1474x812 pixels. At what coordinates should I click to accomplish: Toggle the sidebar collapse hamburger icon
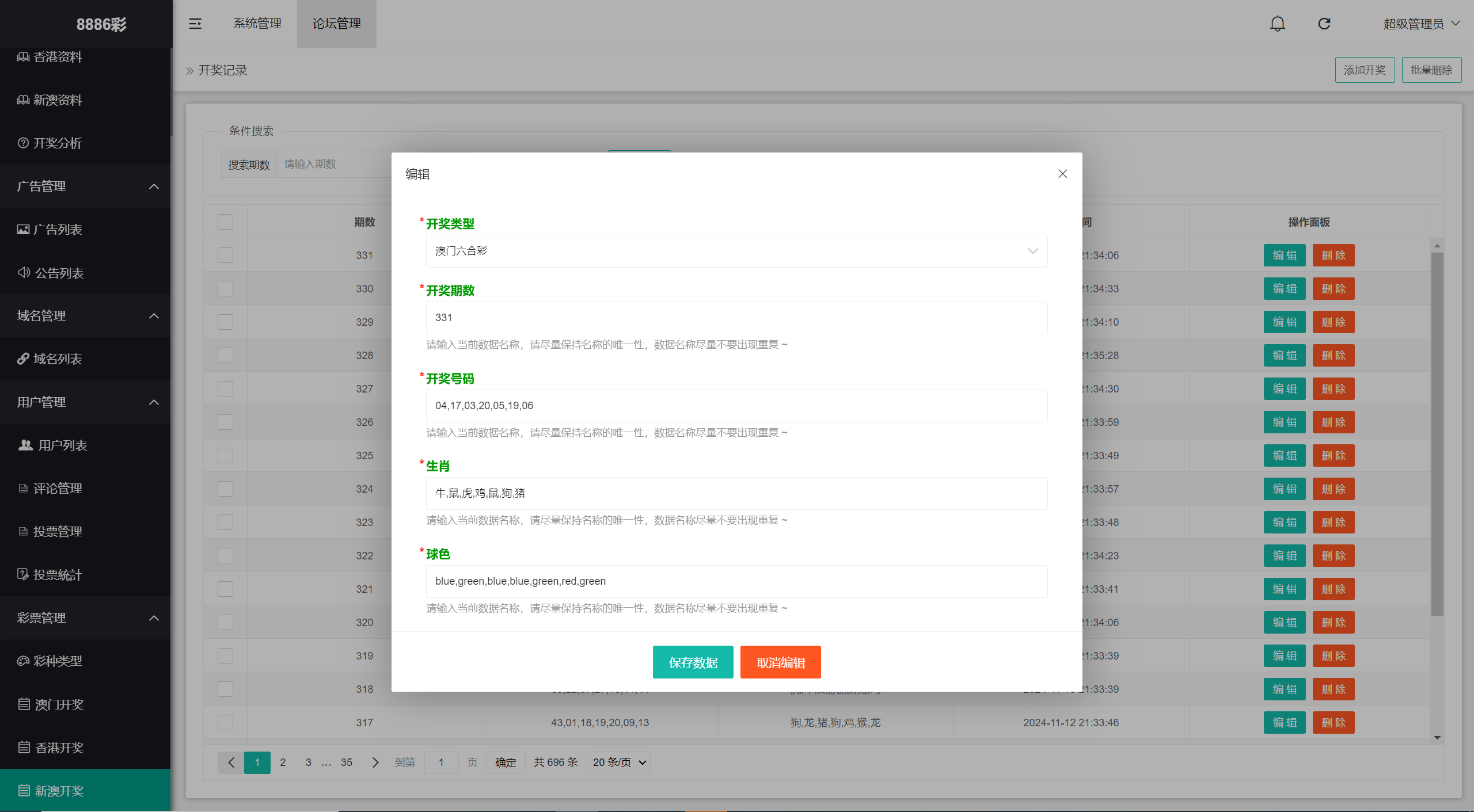(195, 24)
